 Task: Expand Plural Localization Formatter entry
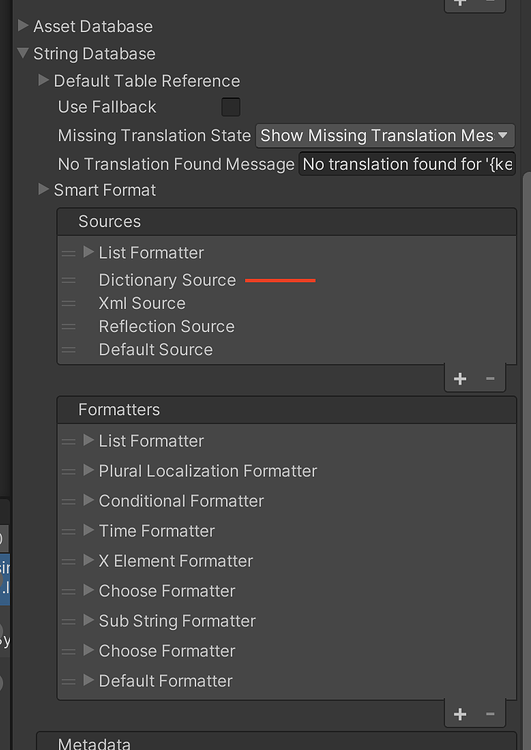pos(88,470)
